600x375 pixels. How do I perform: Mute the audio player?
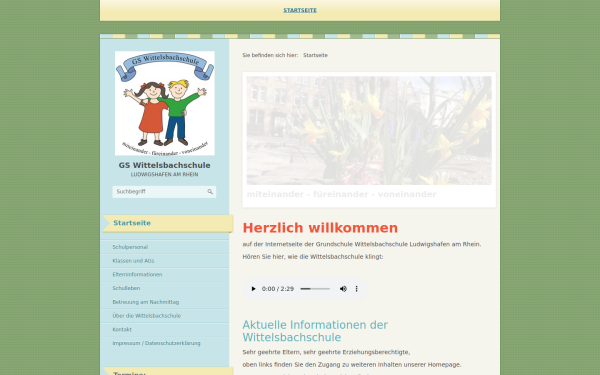[x=343, y=289]
